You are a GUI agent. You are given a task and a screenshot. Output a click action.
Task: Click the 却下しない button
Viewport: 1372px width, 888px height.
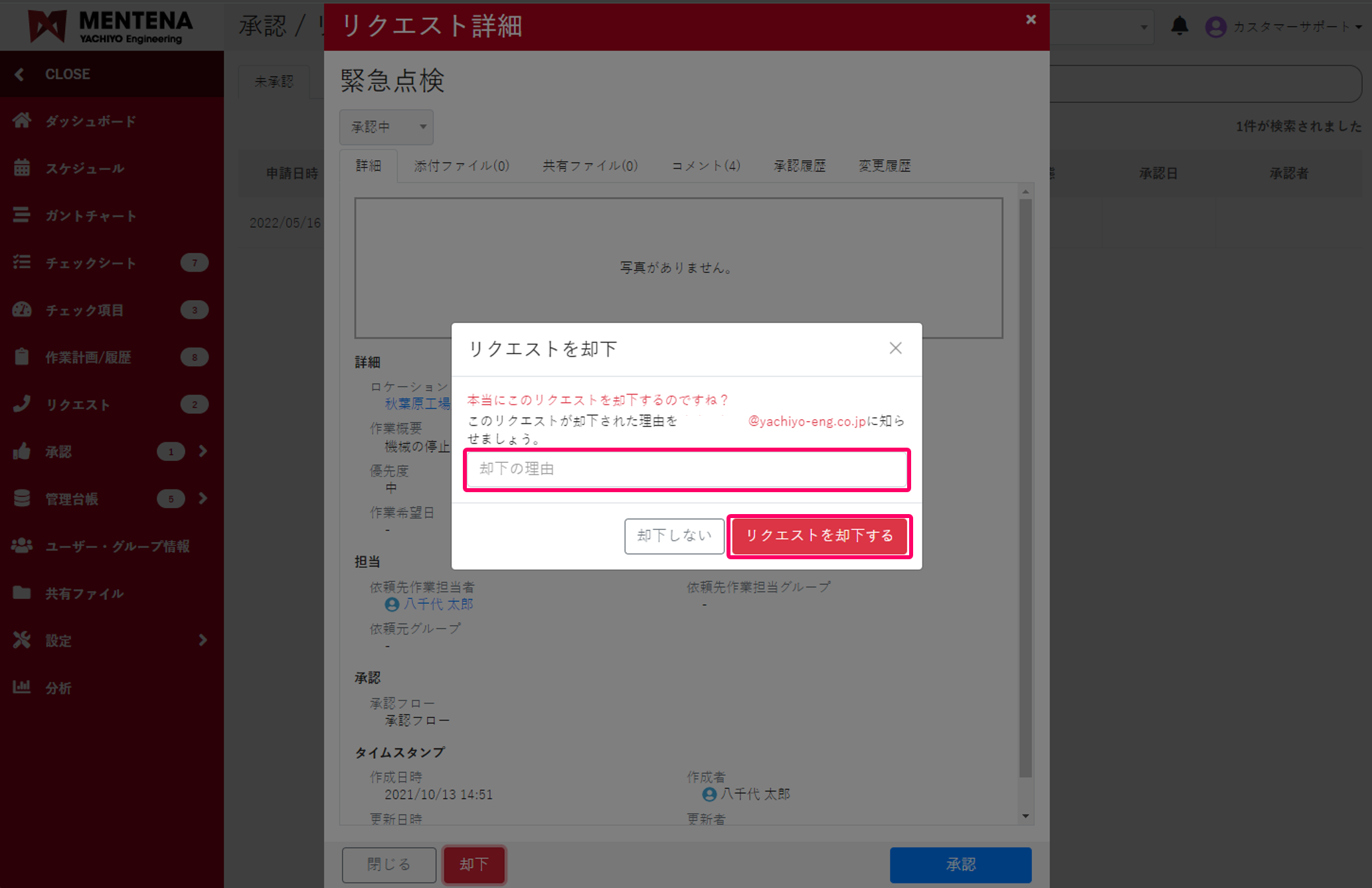674,536
